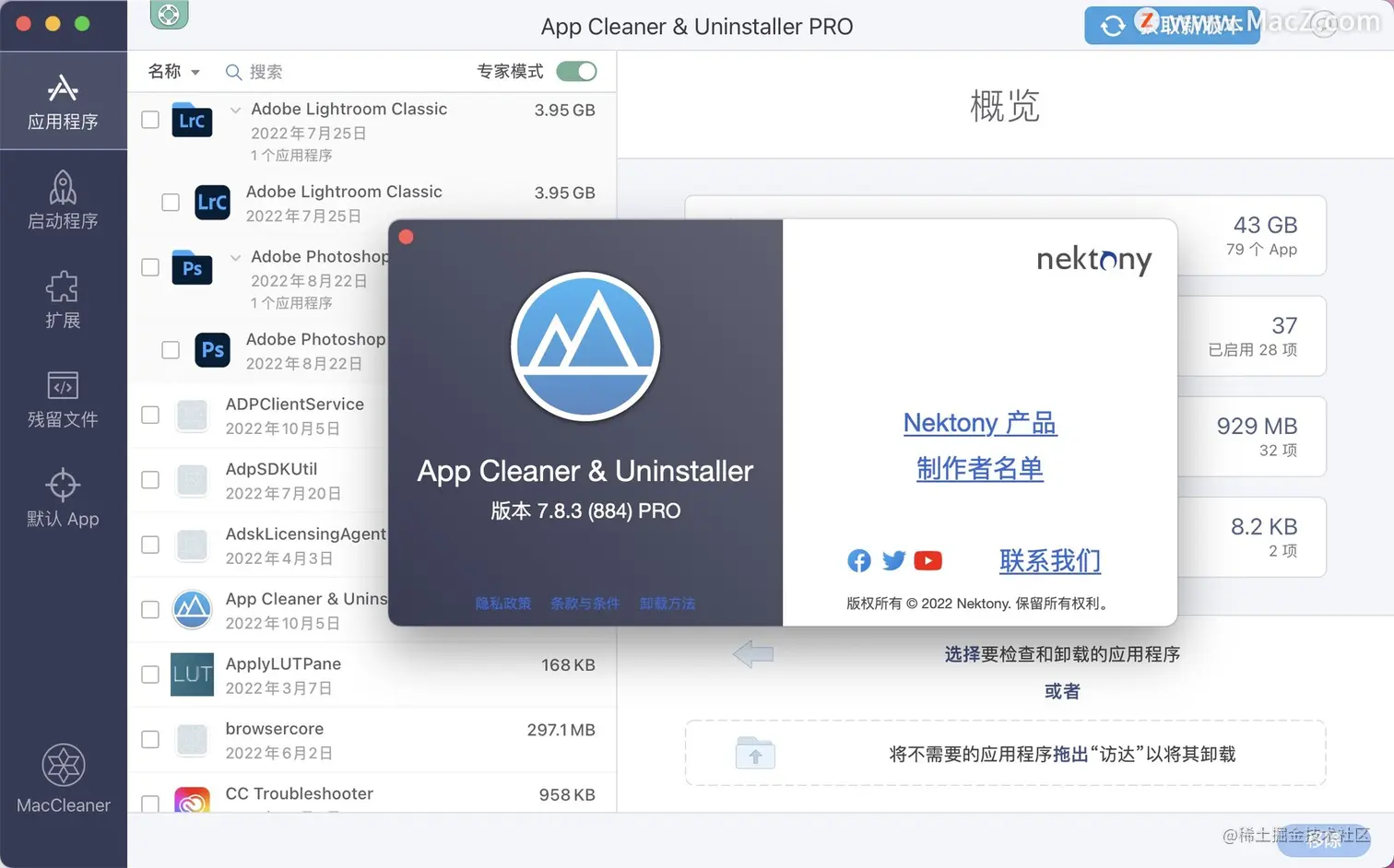Select the AdskLicensingAgent checkbox
Screen dimensions: 1394x868
[150, 545]
